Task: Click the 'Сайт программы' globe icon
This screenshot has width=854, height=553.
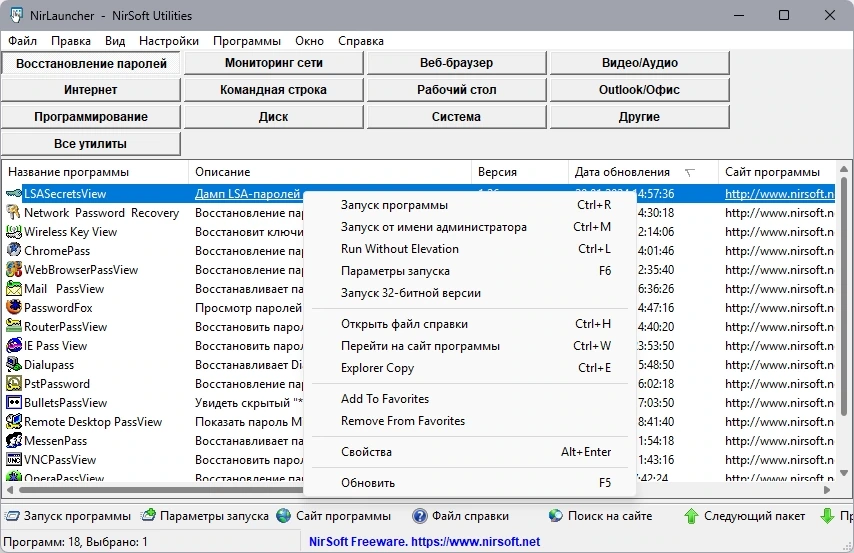Action: click(x=284, y=516)
